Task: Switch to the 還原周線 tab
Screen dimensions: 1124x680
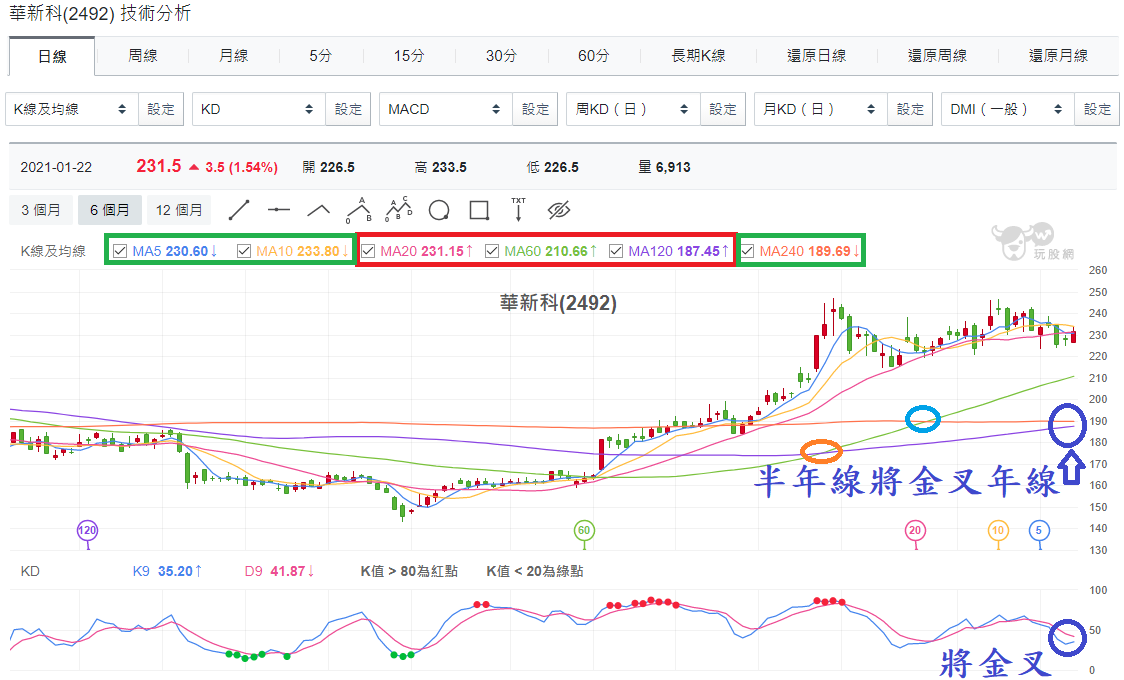Action: pyautogui.click(x=937, y=55)
